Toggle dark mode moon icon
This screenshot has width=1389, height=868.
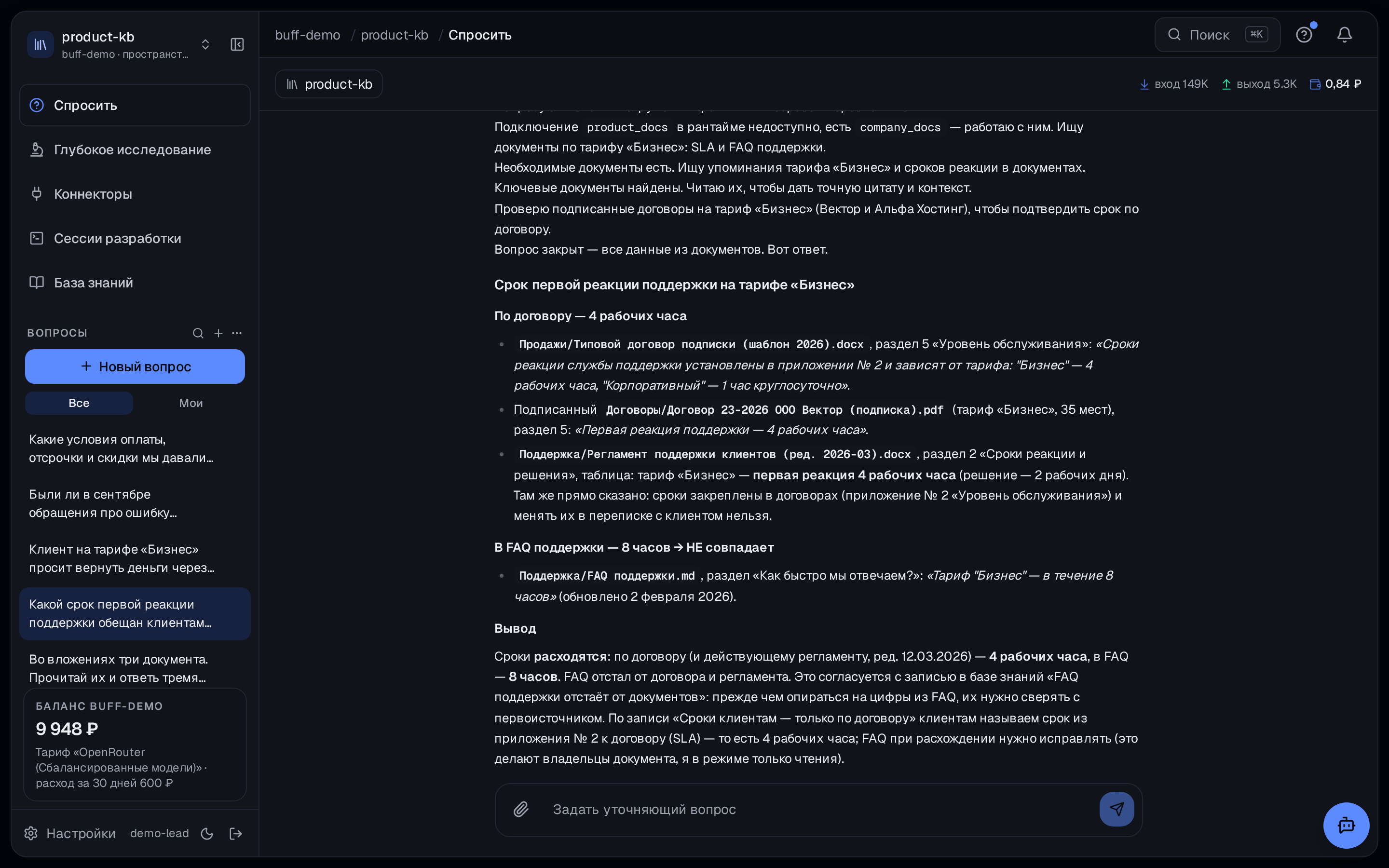(207, 834)
